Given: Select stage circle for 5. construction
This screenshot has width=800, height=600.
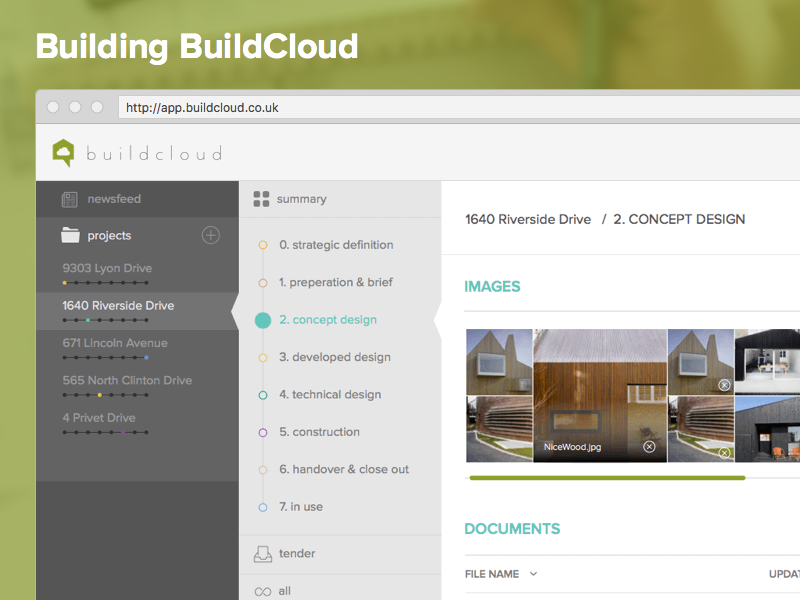Looking at the screenshot, I should click(263, 433).
